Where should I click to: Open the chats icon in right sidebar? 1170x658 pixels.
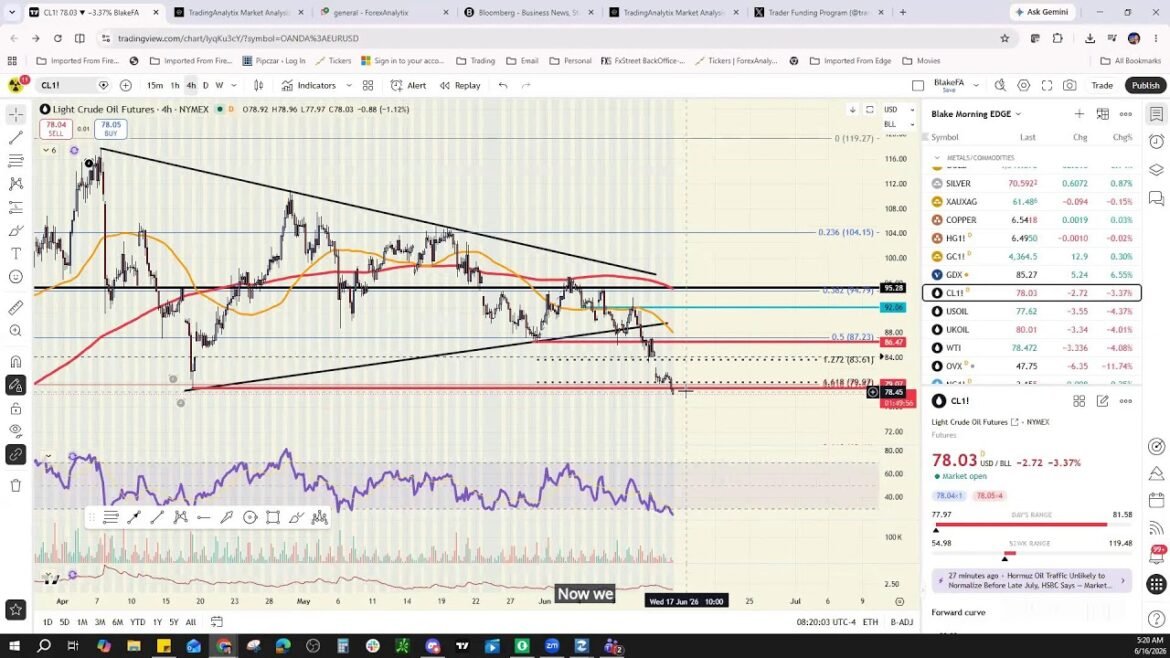(1156, 198)
